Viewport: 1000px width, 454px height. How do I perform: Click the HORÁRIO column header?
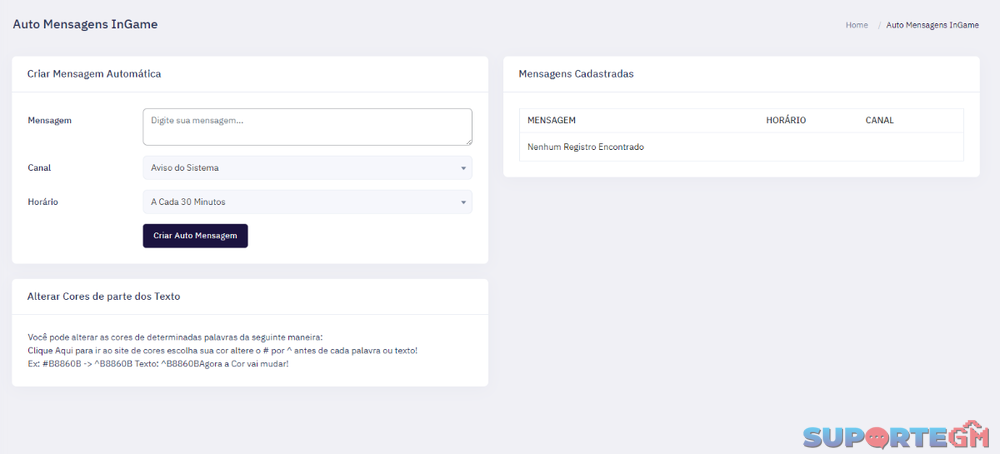[786, 120]
